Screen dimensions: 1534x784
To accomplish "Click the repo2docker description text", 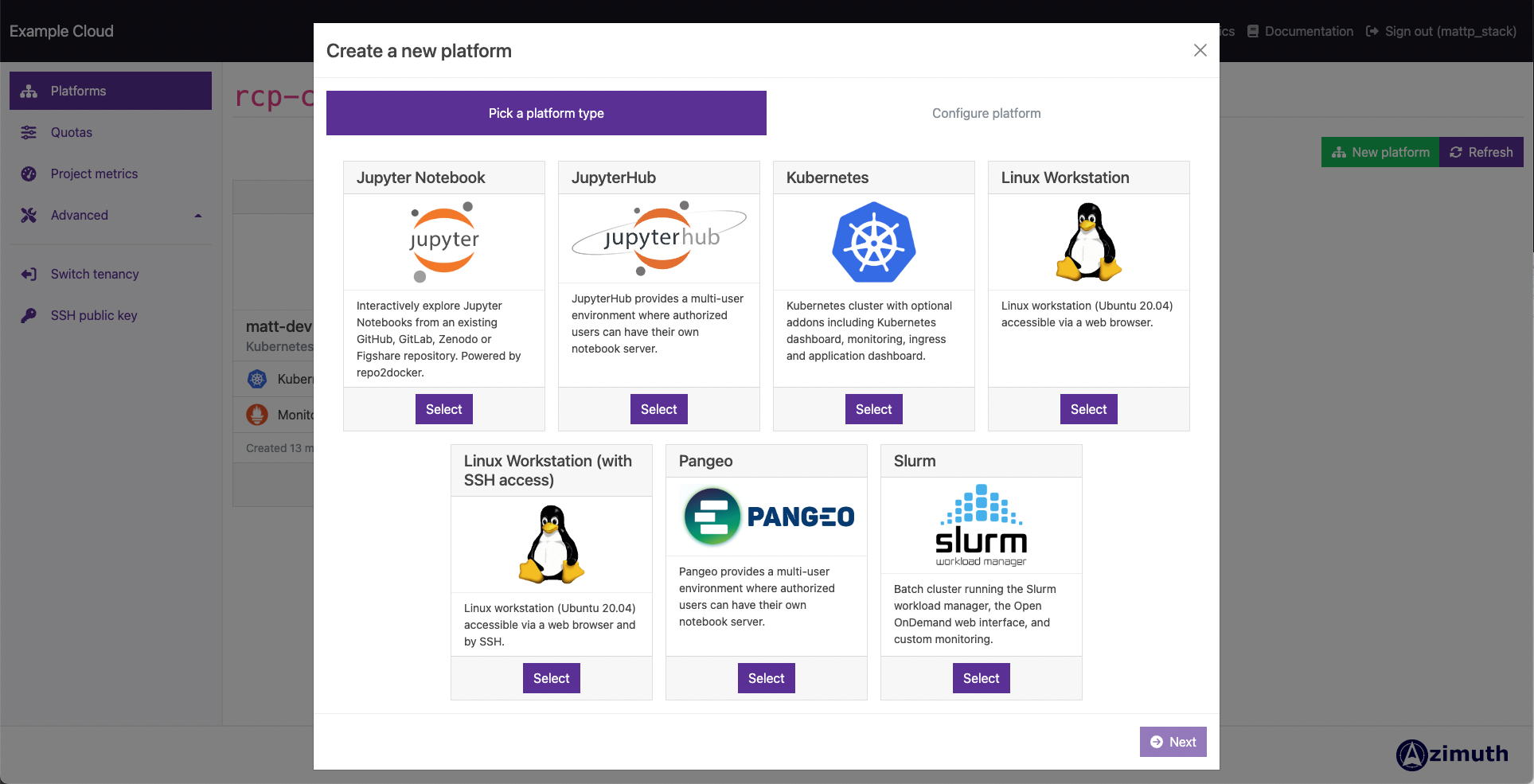I will pyautogui.click(x=439, y=339).
